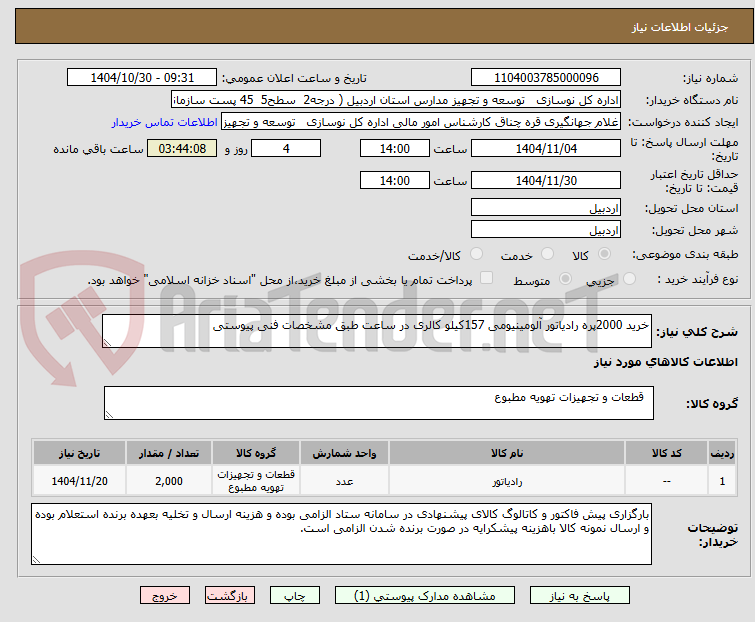Click the resize handle of توضیحات خریدار box
Image resolution: width=755 pixels, height=622 pixels.
[36, 560]
